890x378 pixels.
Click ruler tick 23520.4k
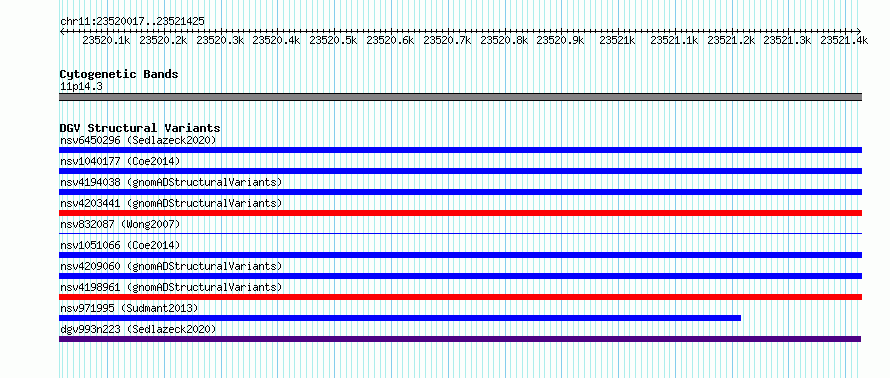pyautogui.click(x=276, y=40)
